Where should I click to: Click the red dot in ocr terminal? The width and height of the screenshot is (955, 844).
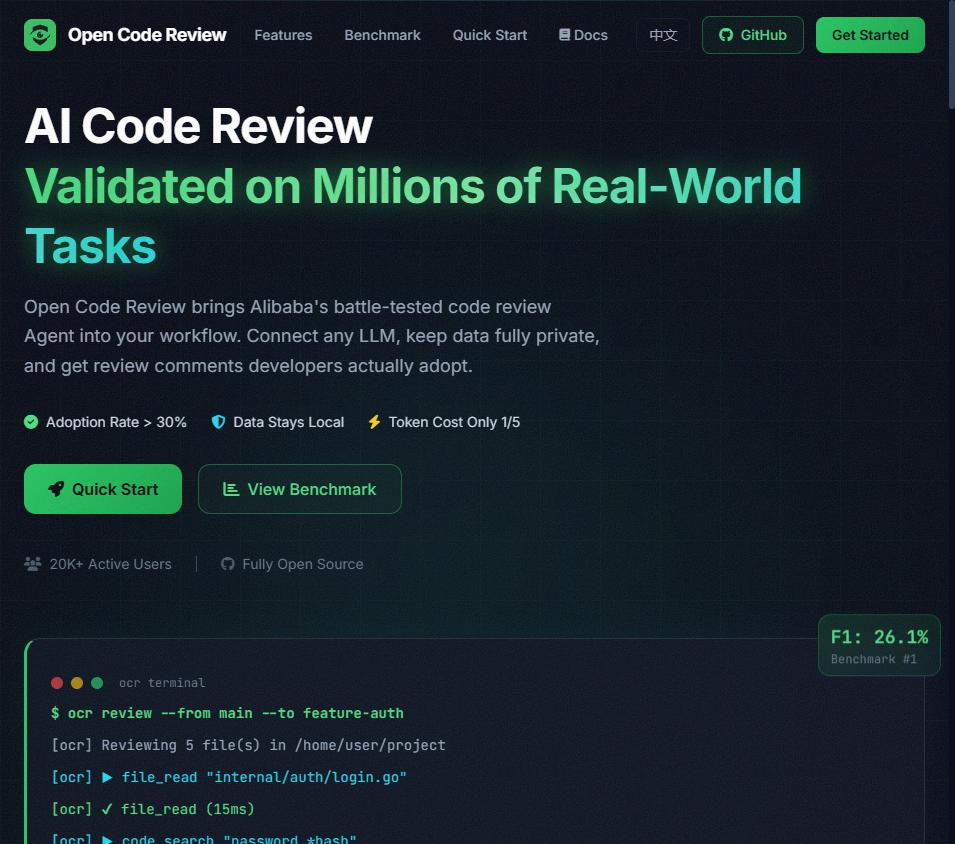pyautogui.click(x=57, y=683)
